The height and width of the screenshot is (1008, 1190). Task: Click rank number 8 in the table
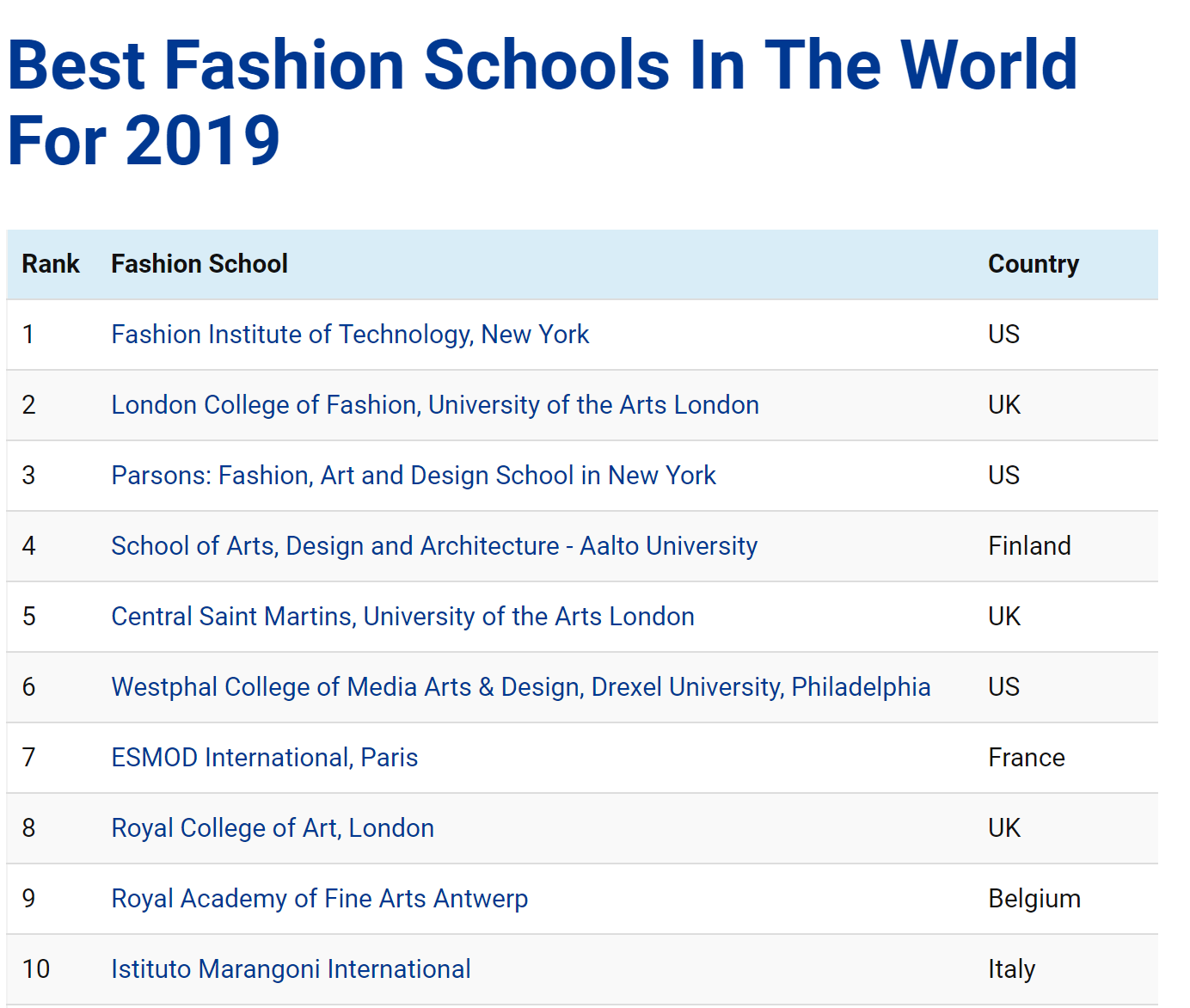point(29,828)
